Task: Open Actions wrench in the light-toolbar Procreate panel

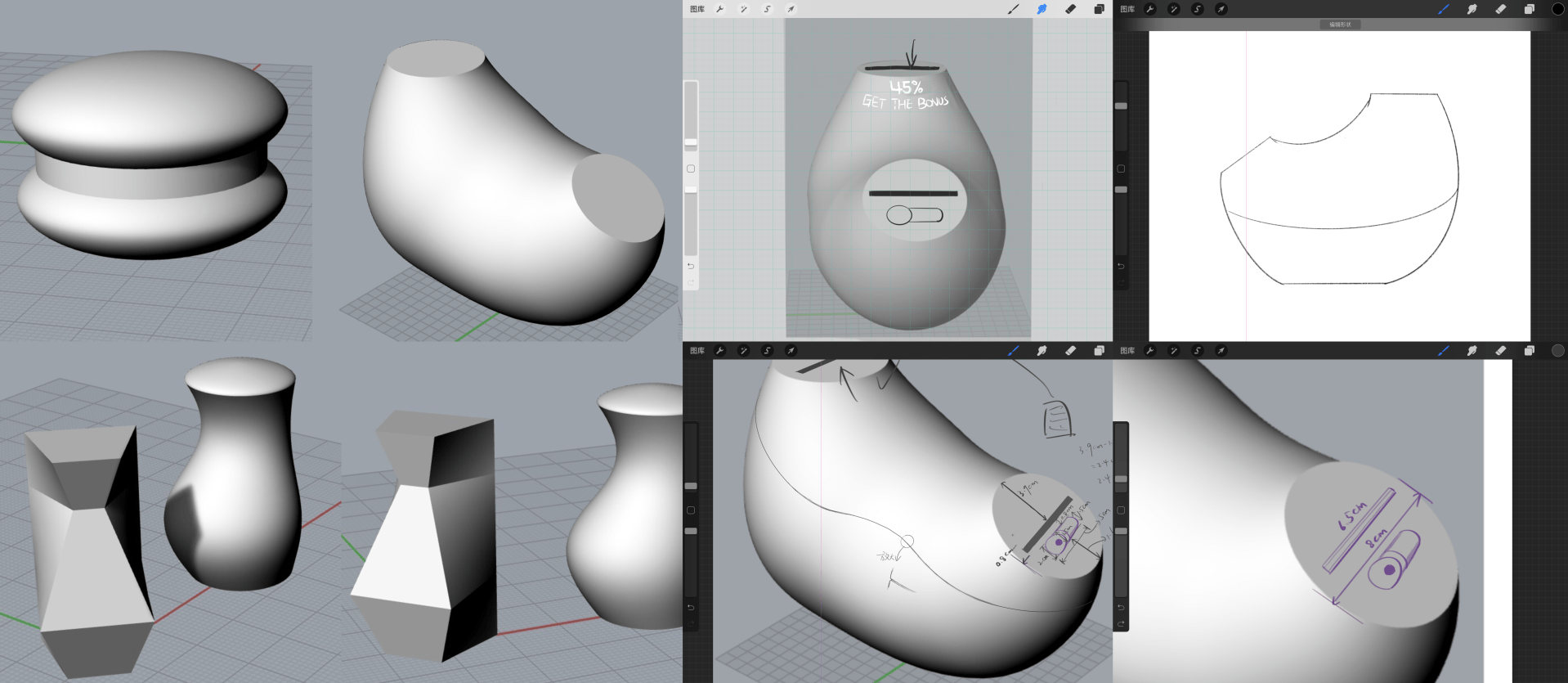Action: tap(719, 9)
